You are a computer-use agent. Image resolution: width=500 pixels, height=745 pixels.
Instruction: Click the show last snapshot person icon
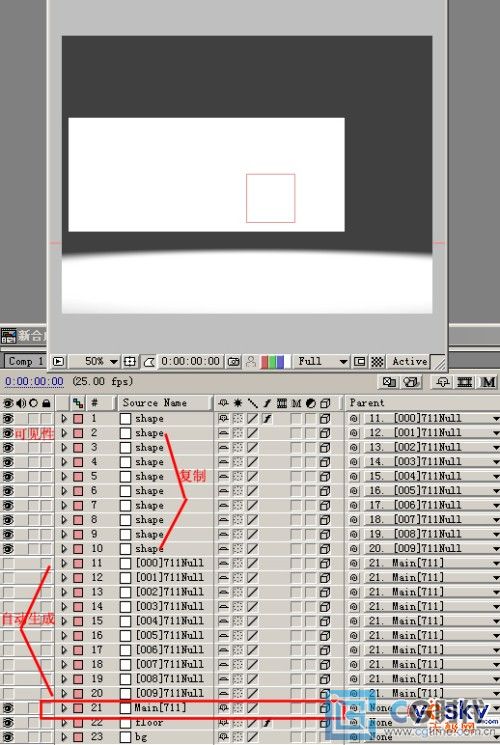pyautogui.click(x=250, y=362)
